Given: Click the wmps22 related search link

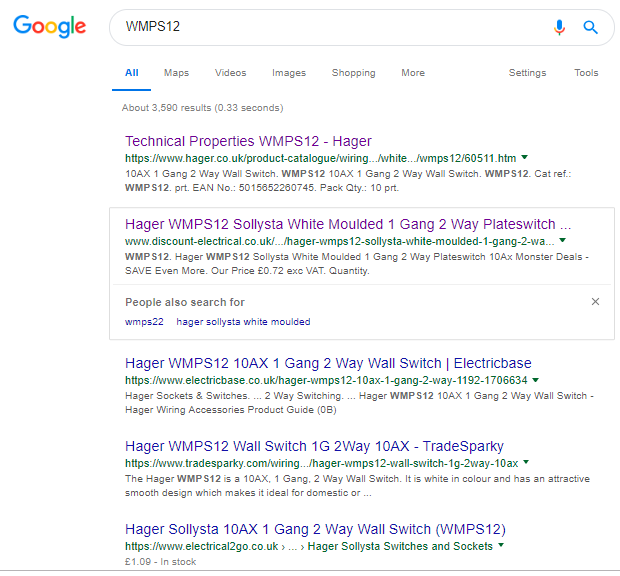Looking at the screenshot, I should [x=144, y=322].
